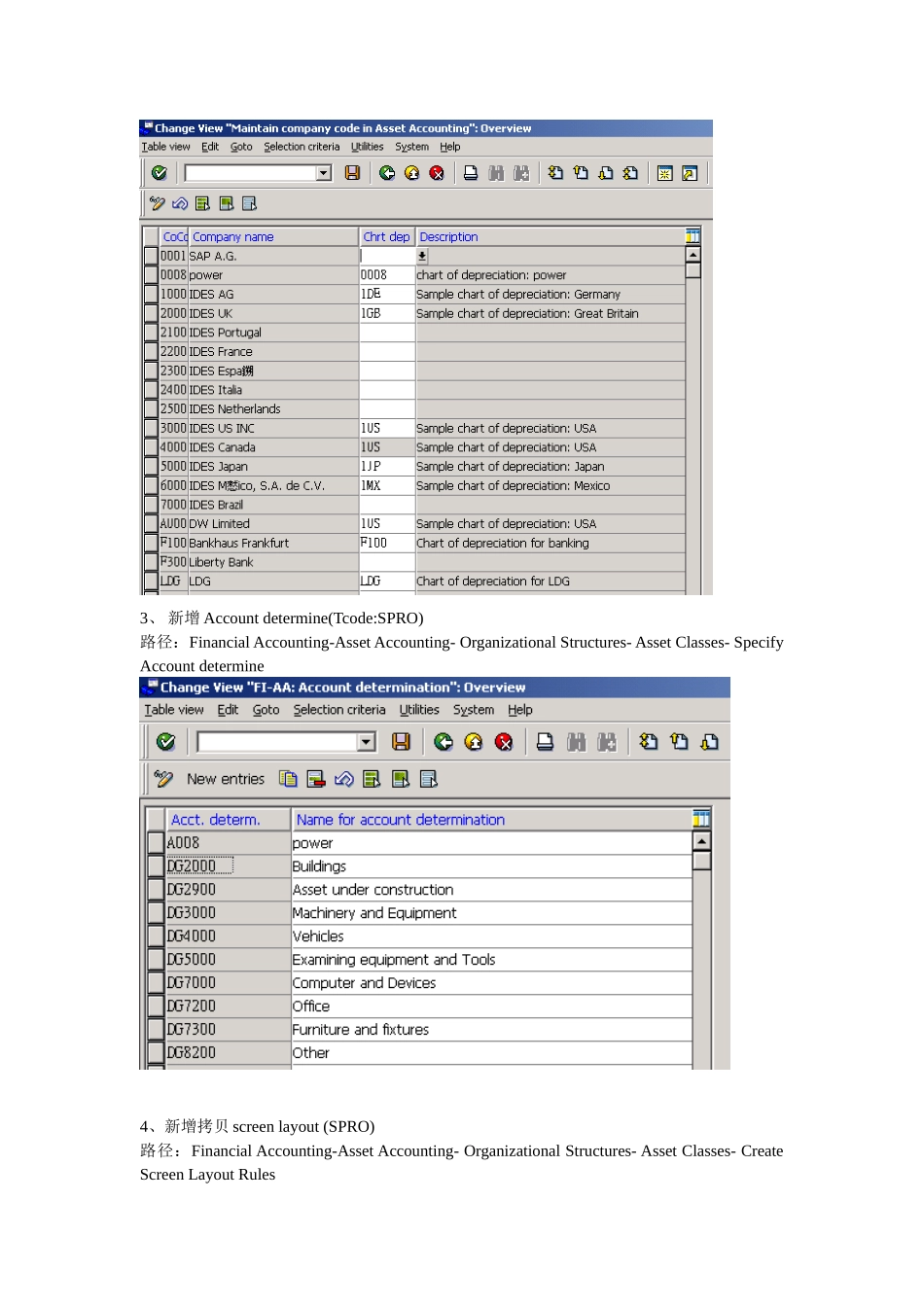Image resolution: width=924 pixels, height=1307 pixels.
Task: Select row marker for 1000 IDES AG
Action: click(151, 295)
